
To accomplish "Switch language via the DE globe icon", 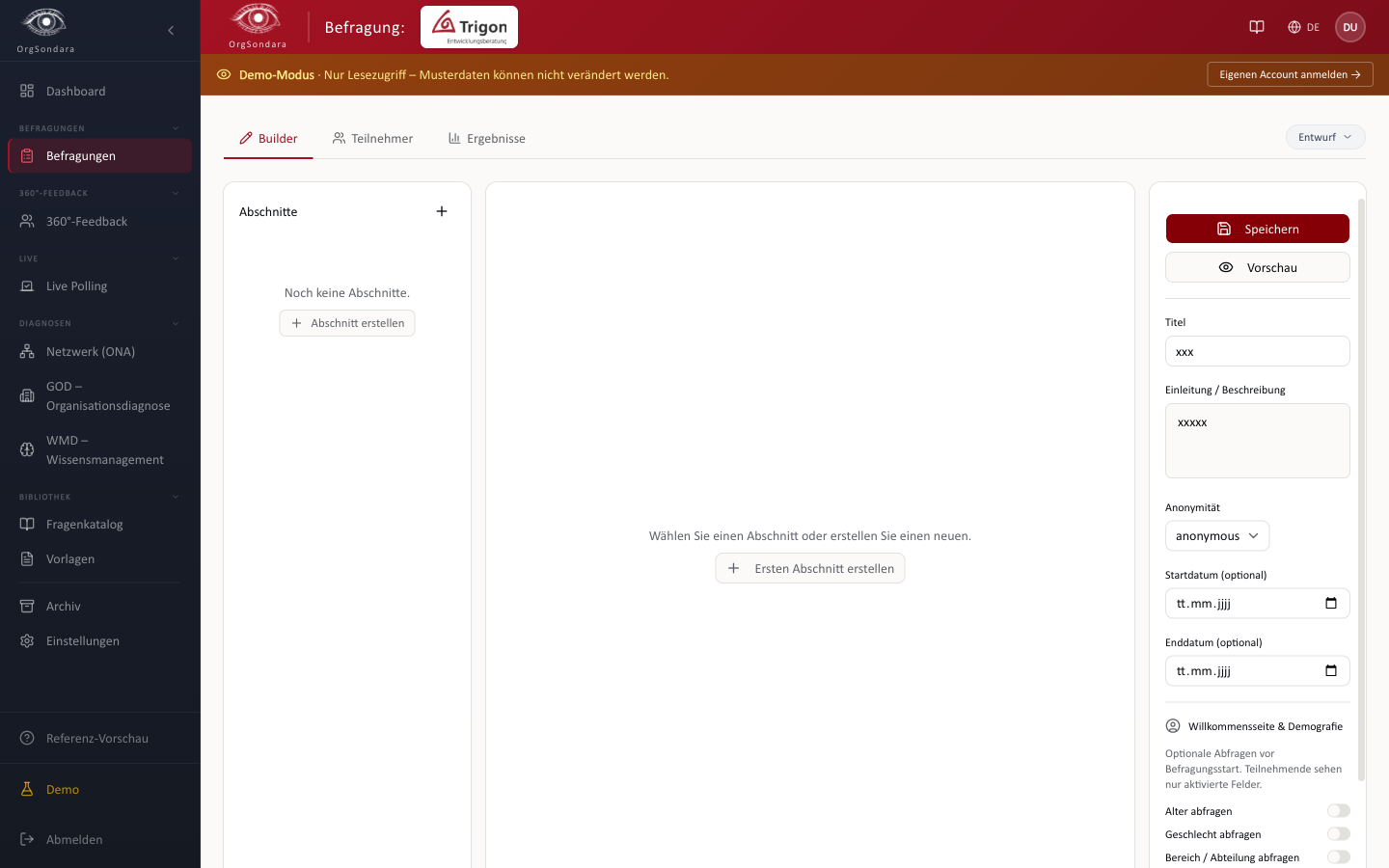I will [x=1303, y=27].
